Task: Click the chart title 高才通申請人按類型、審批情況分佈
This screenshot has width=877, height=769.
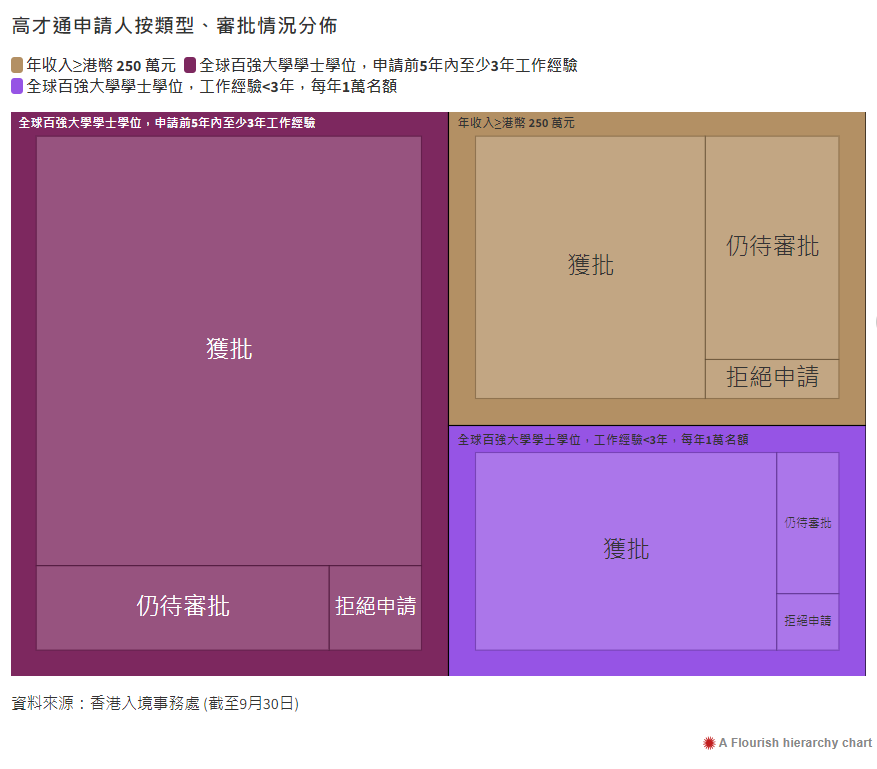Action: [175, 26]
